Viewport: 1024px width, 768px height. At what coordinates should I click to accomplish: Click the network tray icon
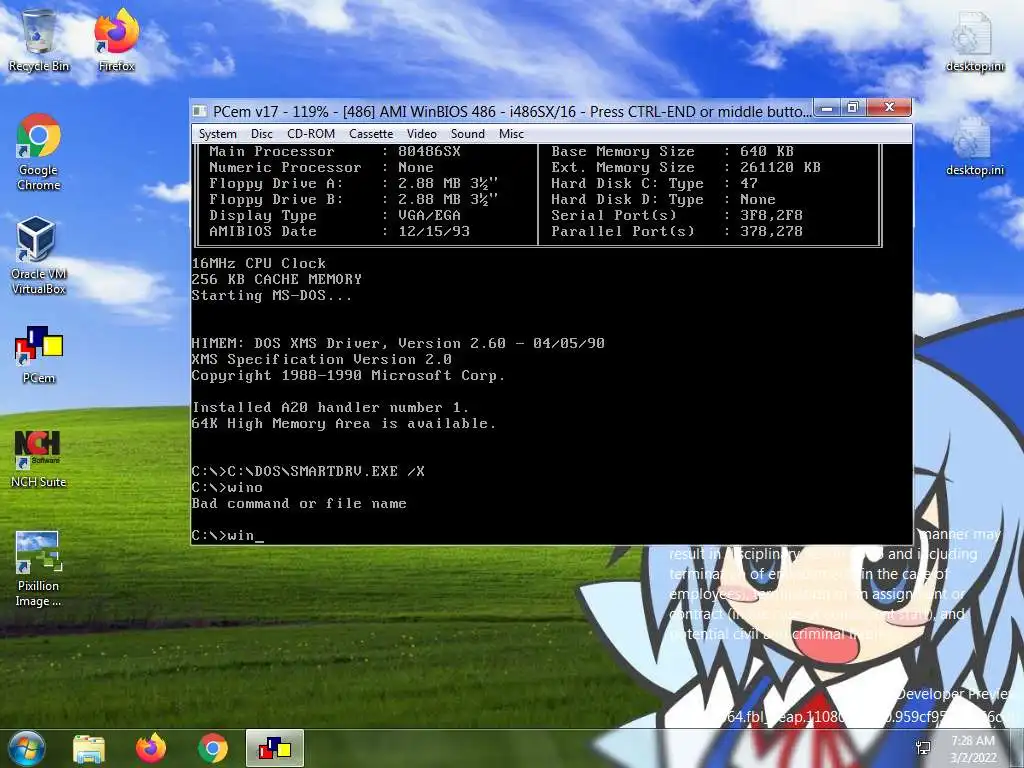tap(923, 748)
